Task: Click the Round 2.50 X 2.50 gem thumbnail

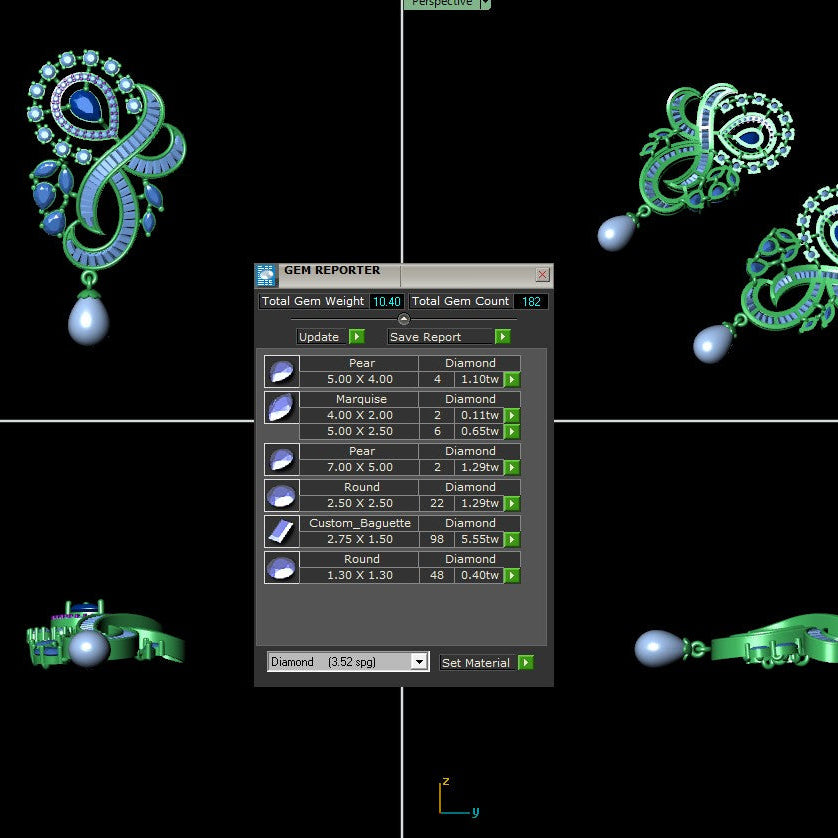Action: pyautogui.click(x=281, y=495)
